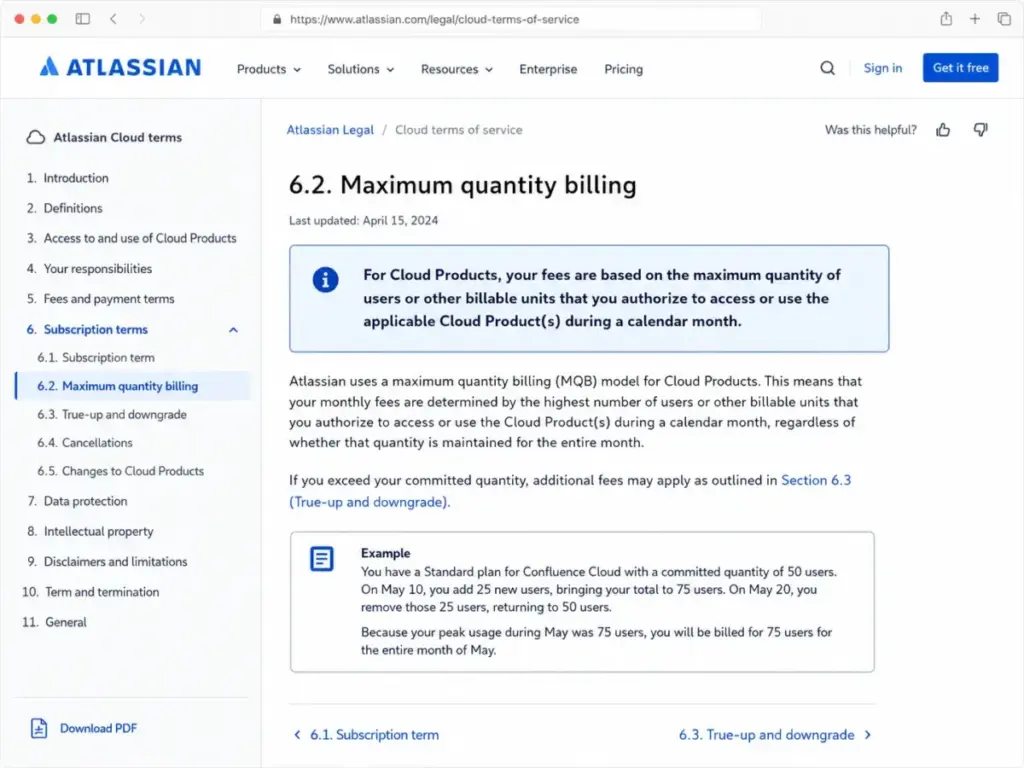
Task: Go forward with browser forward arrow
Action: (x=142, y=19)
